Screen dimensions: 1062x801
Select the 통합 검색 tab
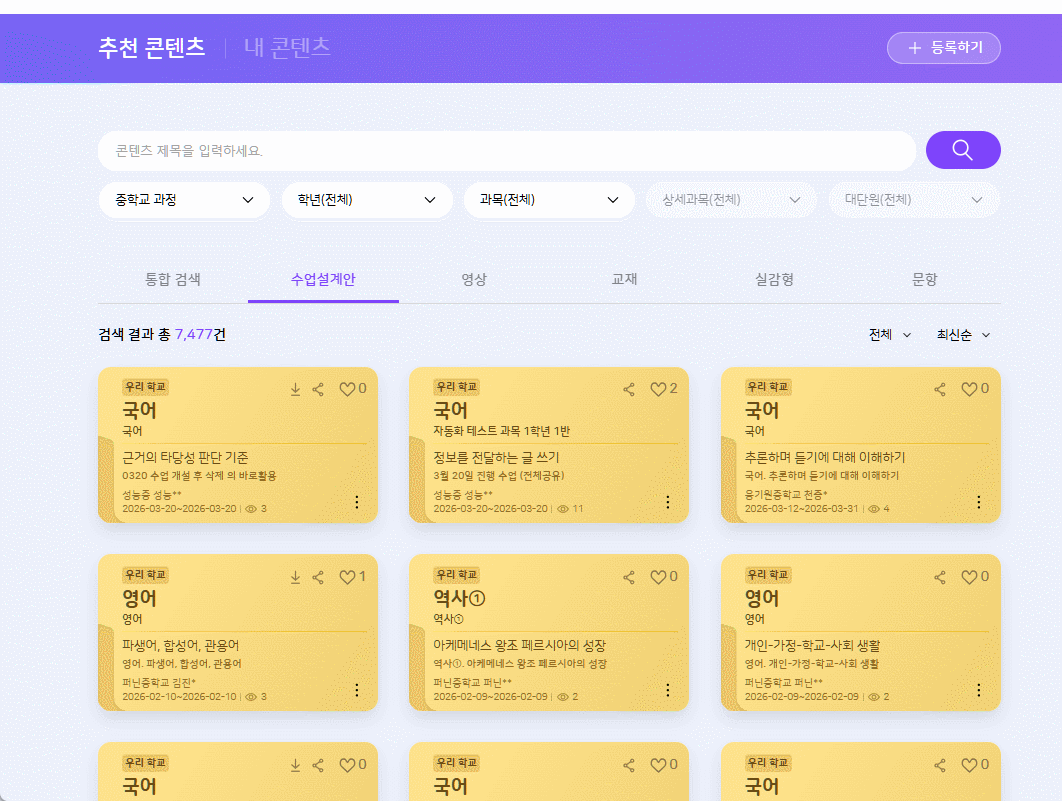click(x=173, y=280)
